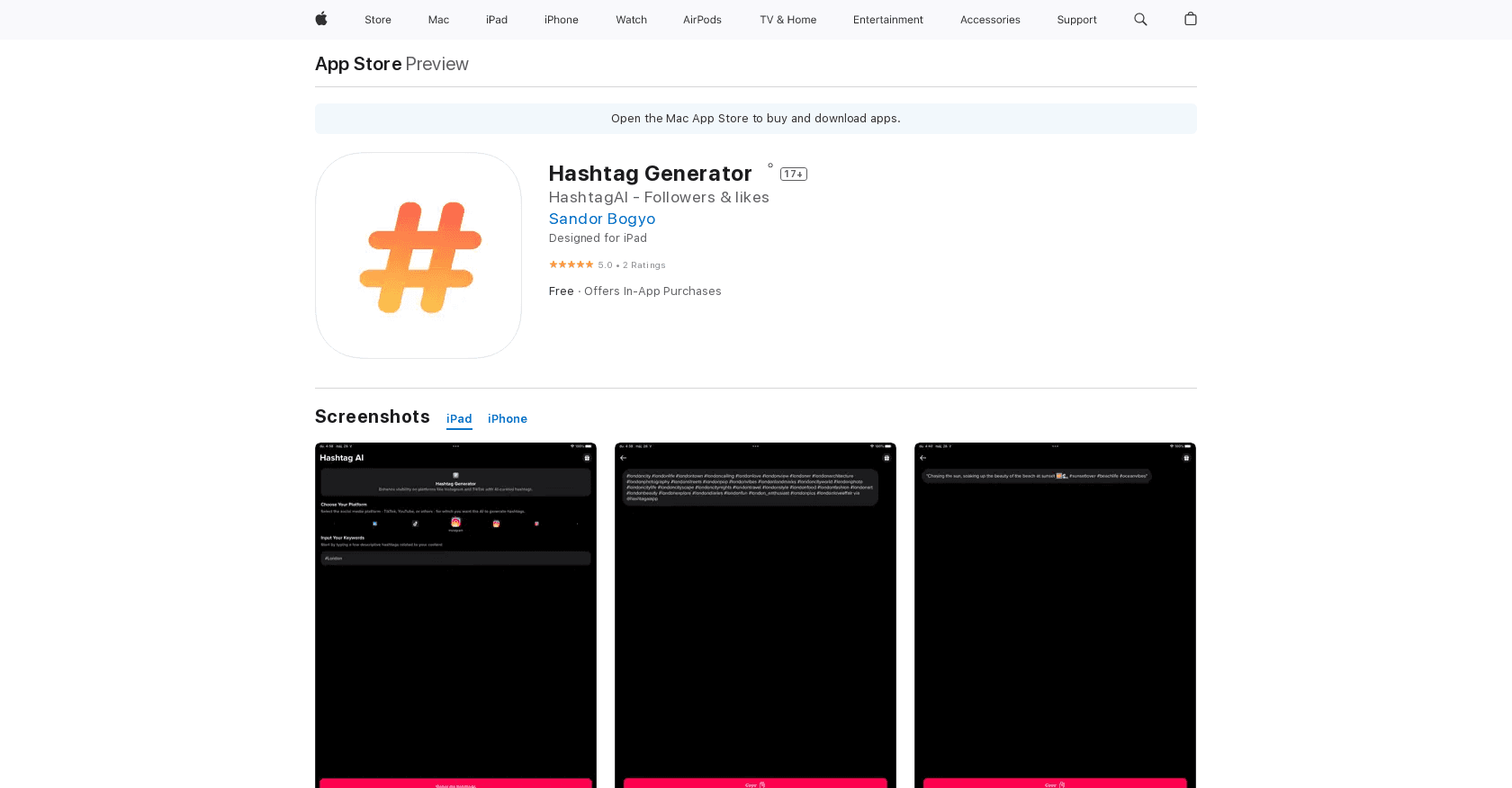This screenshot has width=1512, height=788.
Task: Click the 17+ age rating badge
Action: [x=794, y=174]
